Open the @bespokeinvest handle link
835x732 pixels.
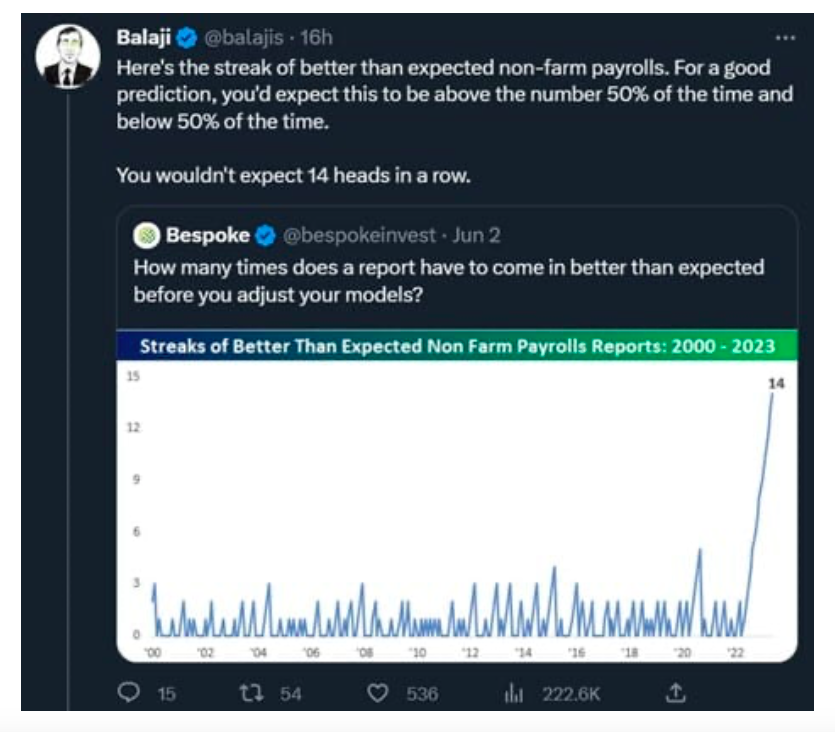pyautogui.click(x=359, y=235)
